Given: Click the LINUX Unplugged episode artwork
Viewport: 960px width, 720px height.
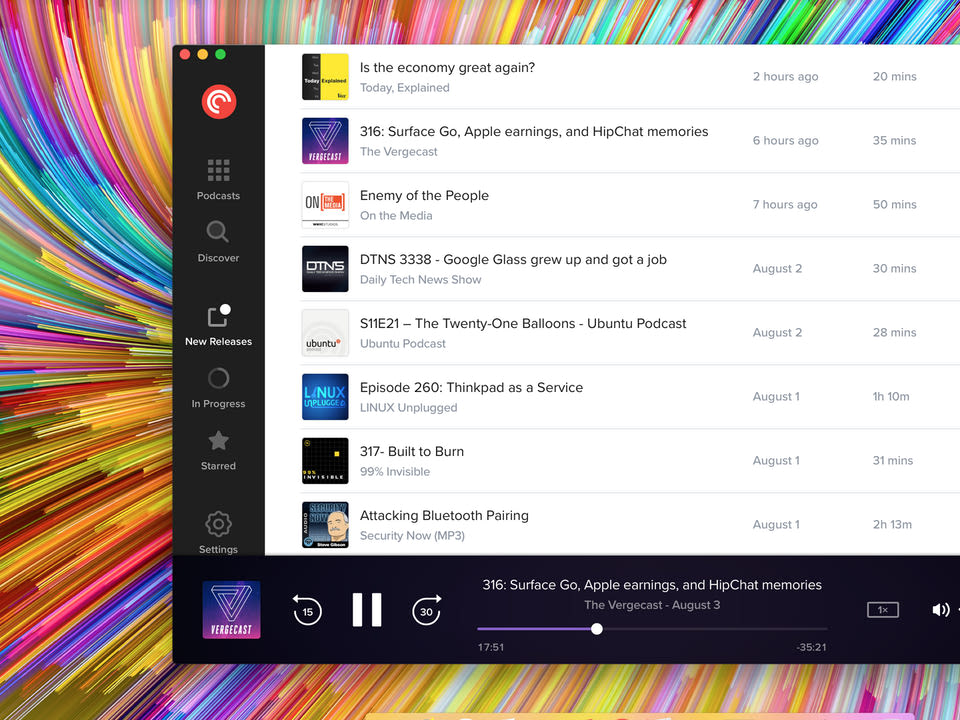Looking at the screenshot, I should click(325, 396).
